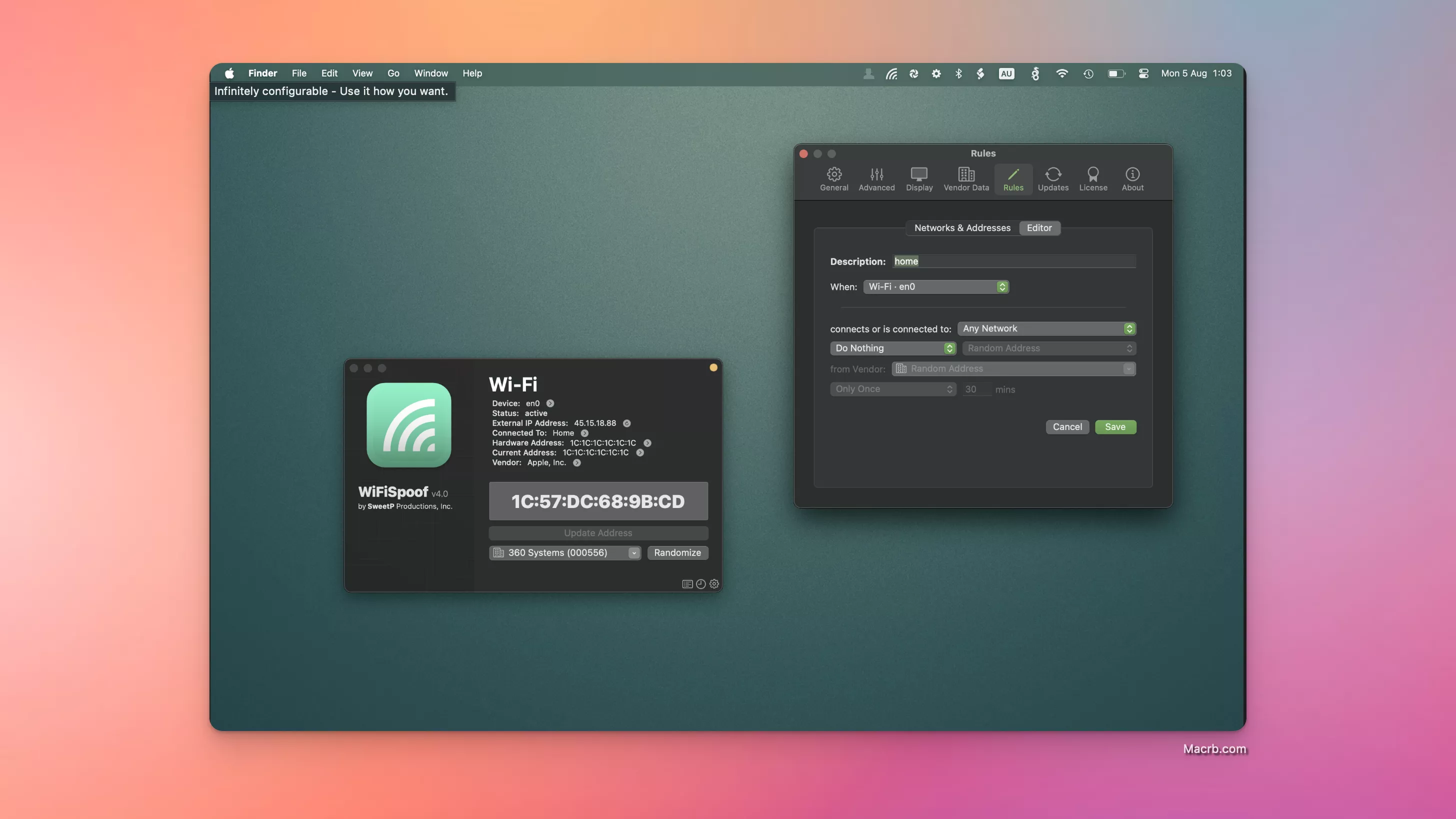Open the Only Once frequency dropdown
This screenshot has width=1456, height=819.
893,389
